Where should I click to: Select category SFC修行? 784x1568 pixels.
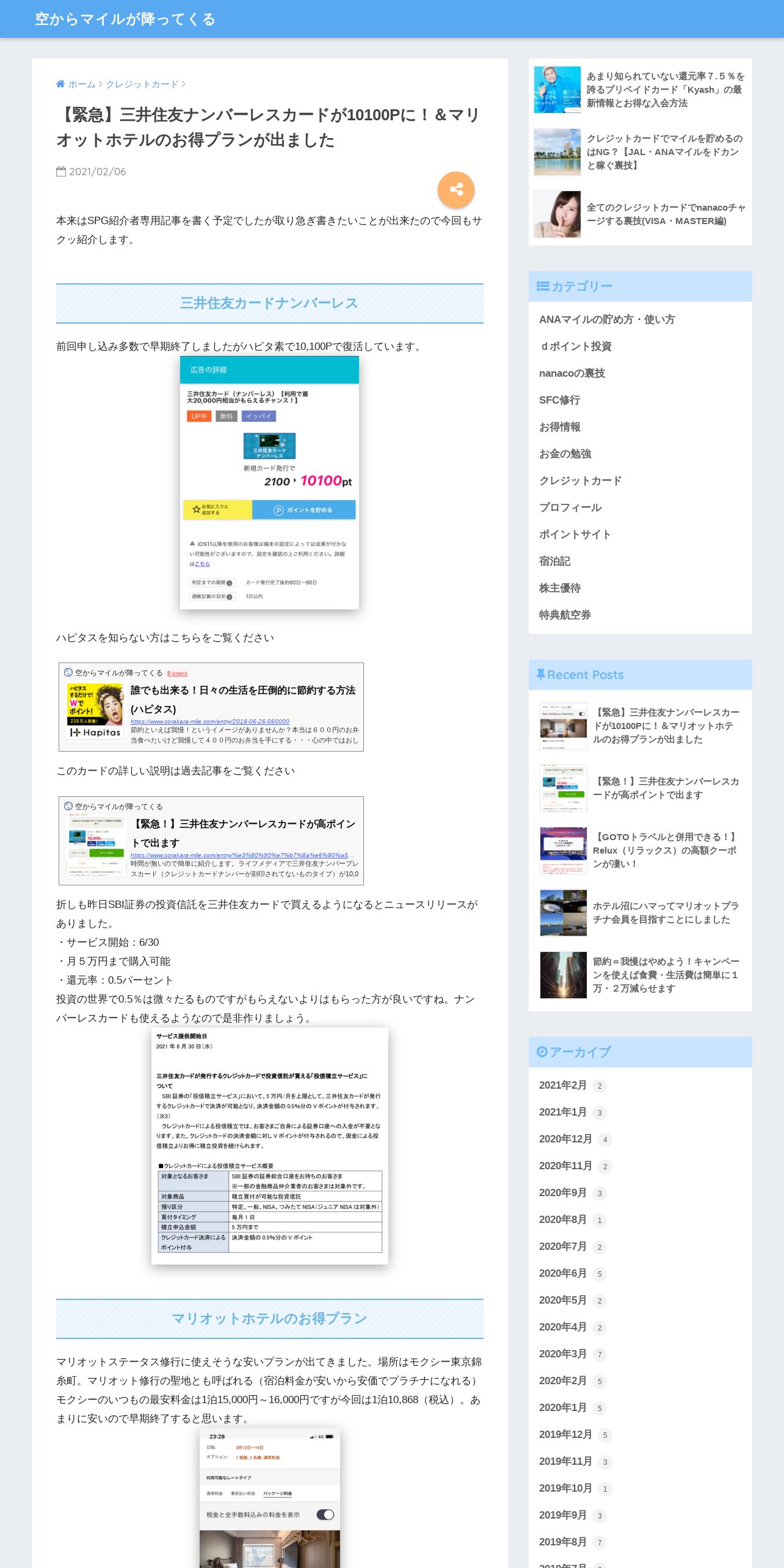pos(559,400)
